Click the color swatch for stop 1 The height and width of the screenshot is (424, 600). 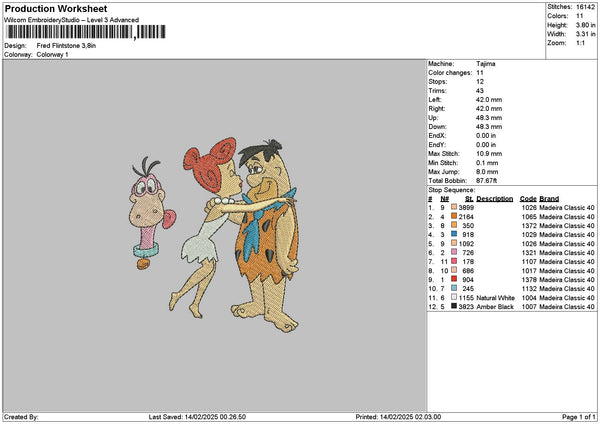(x=454, y=207)
